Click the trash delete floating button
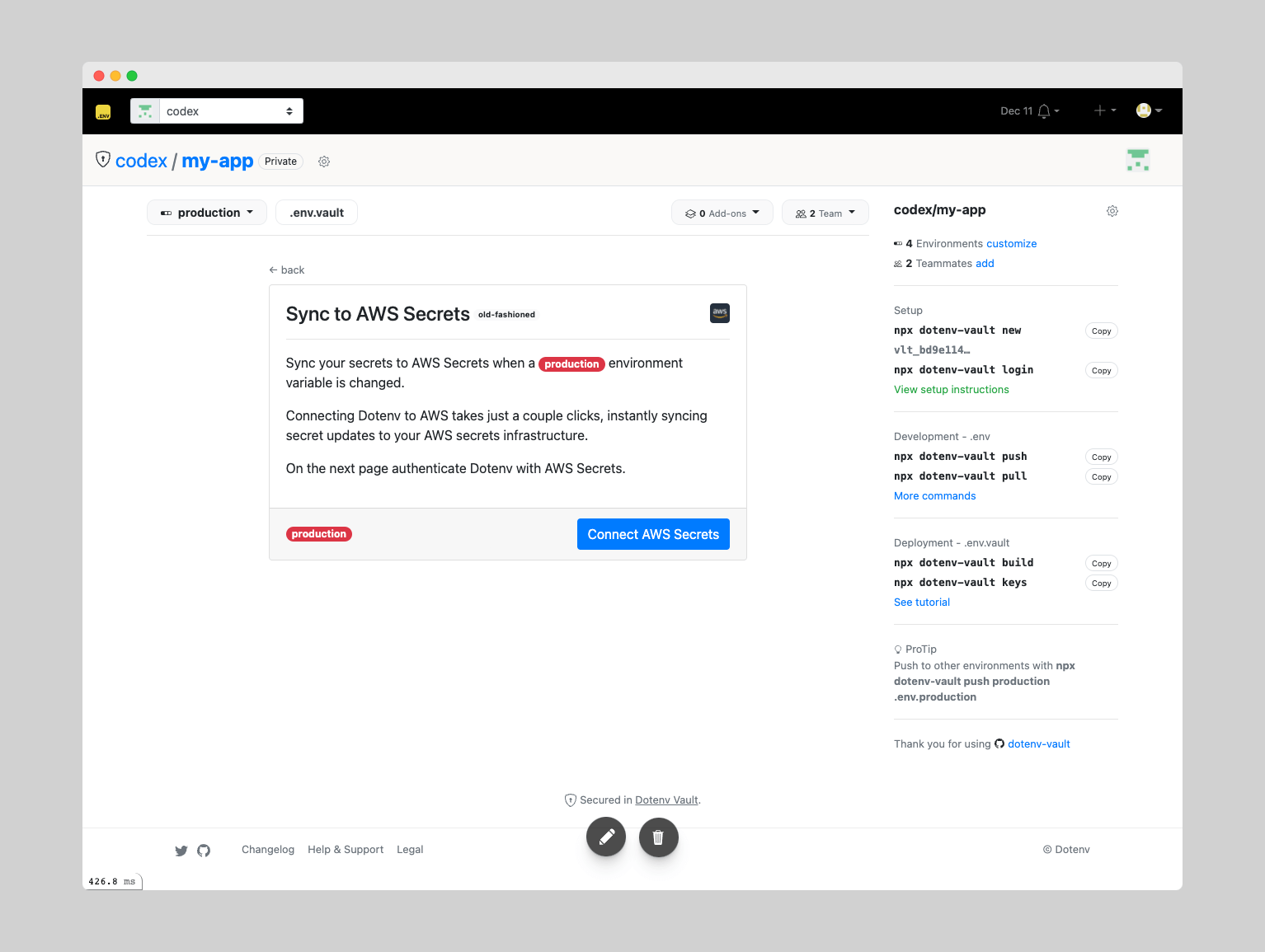This screenshot has height=952, width=1265. click(659, 837)
